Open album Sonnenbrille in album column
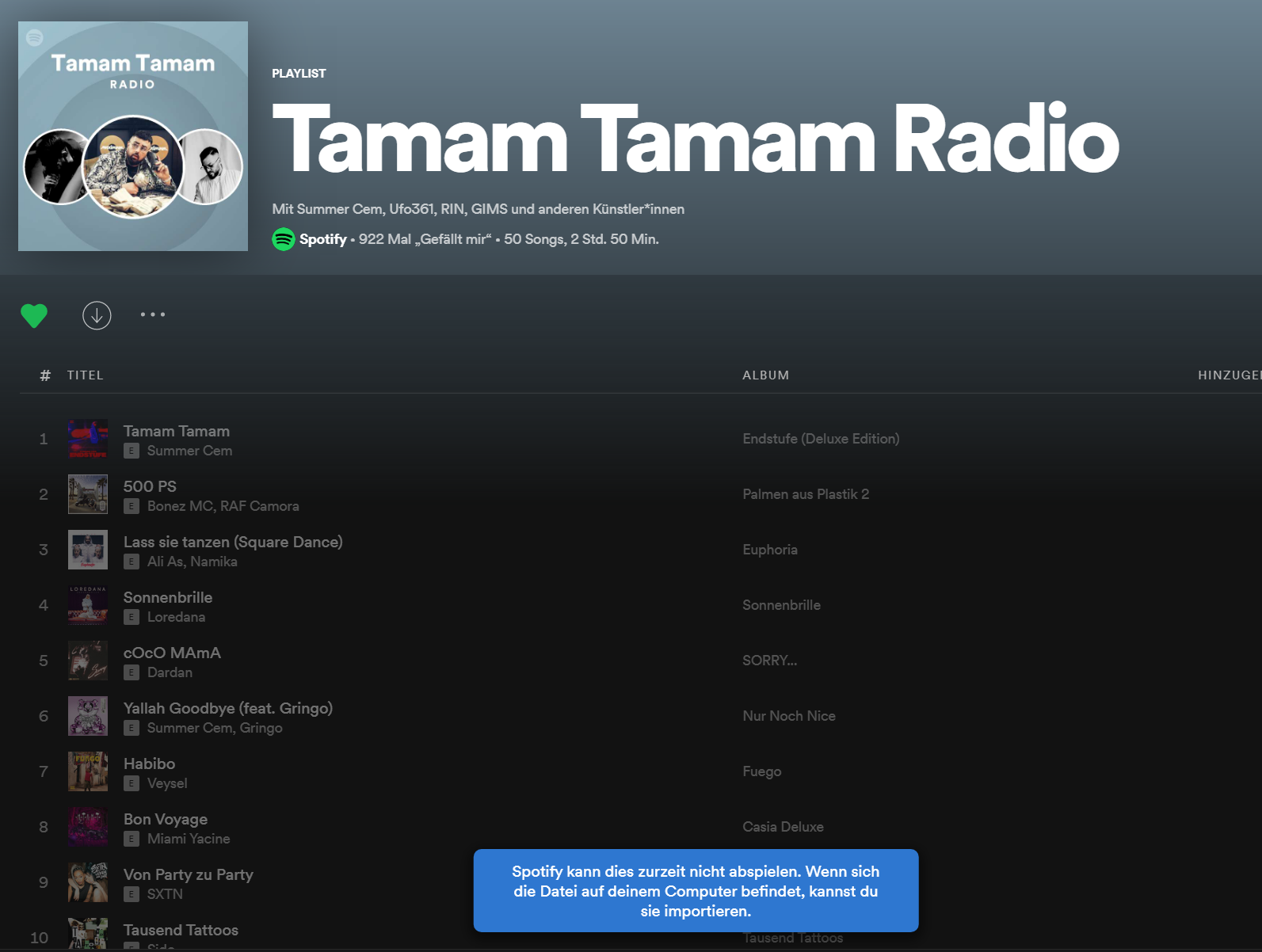The height and width of the screenshot is (952, 1262). 781,605
